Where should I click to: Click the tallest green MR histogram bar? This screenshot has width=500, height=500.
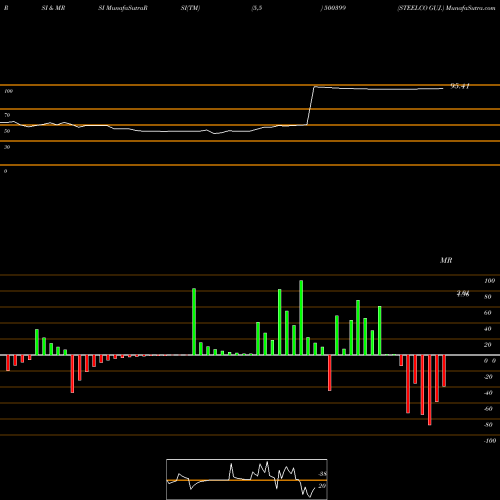pyautogui.click(x=301, y=318)
